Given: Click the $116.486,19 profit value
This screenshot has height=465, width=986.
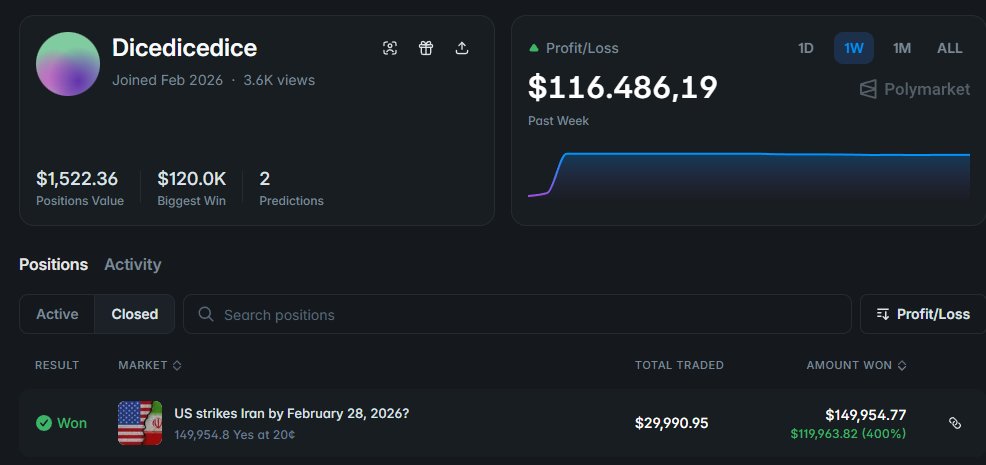Looking at the screenshot, I should [x=623, y=87].
